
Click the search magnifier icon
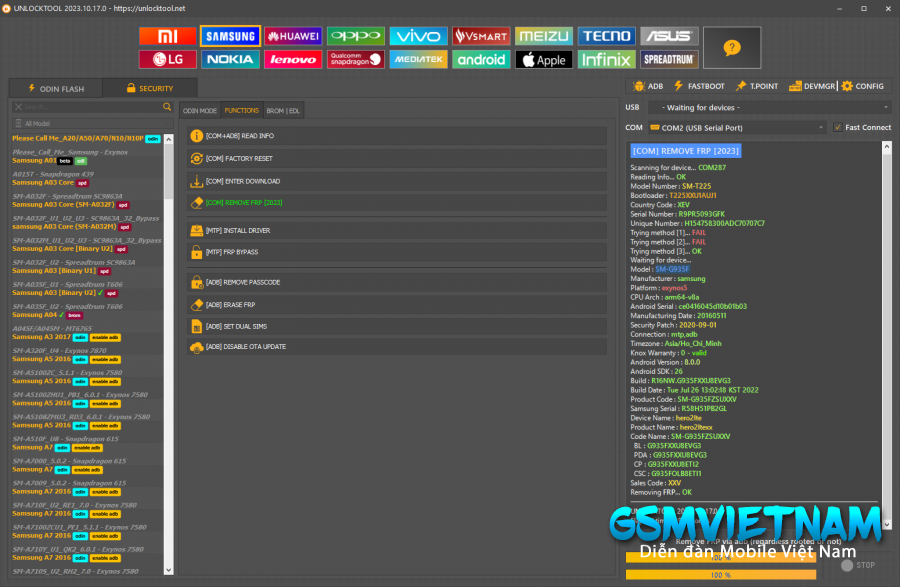tap(167, 107)
